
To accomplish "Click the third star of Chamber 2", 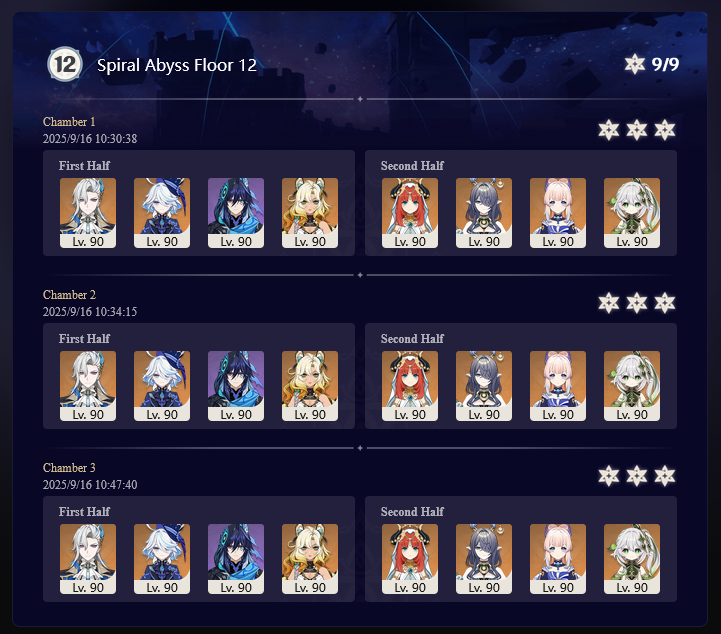I will click(665, 303).
